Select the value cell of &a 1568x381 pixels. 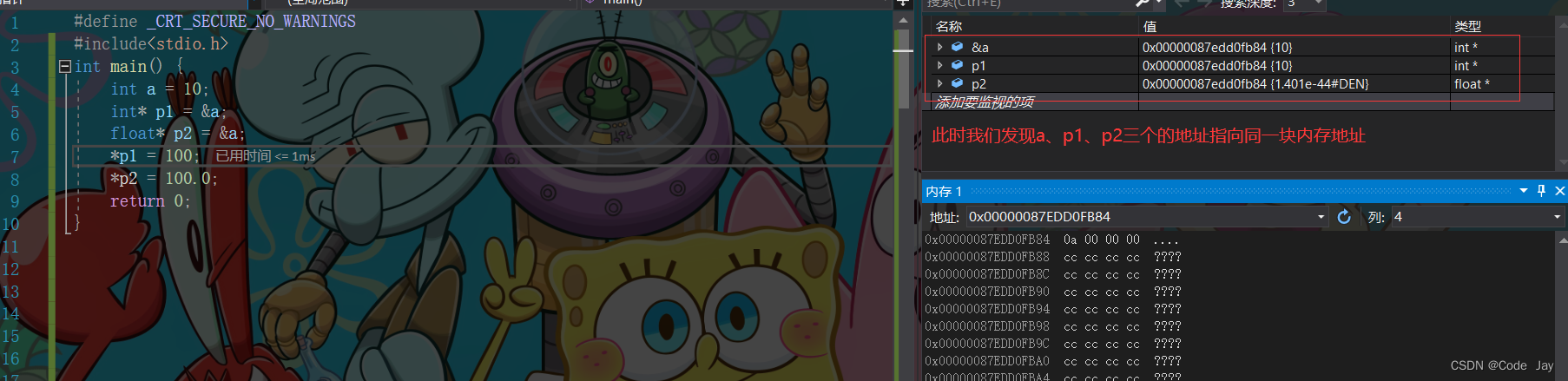[1295, 47]
